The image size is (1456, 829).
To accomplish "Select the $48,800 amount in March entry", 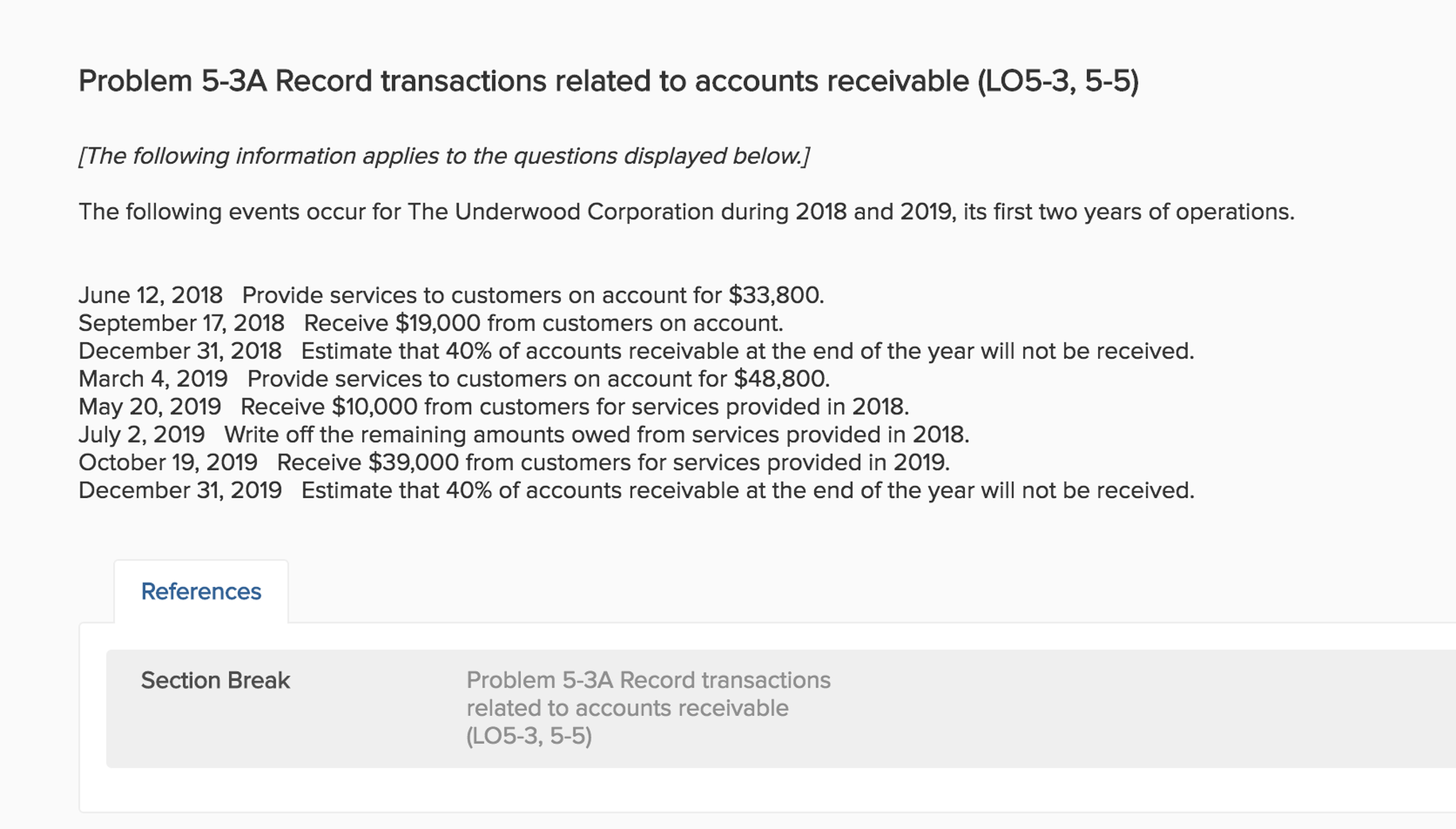I will (781, 379).
